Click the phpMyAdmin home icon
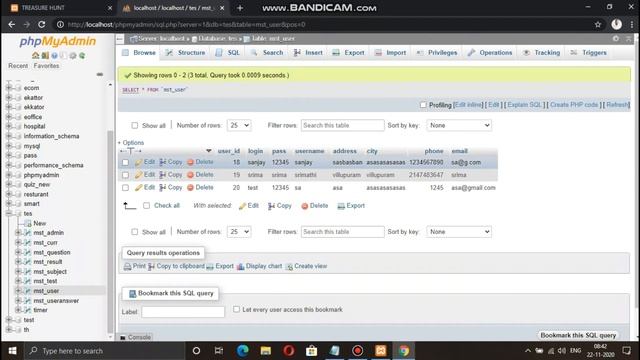Image resolution: width=640 pixels, height=360 pixels. click(x=36, y=56)
